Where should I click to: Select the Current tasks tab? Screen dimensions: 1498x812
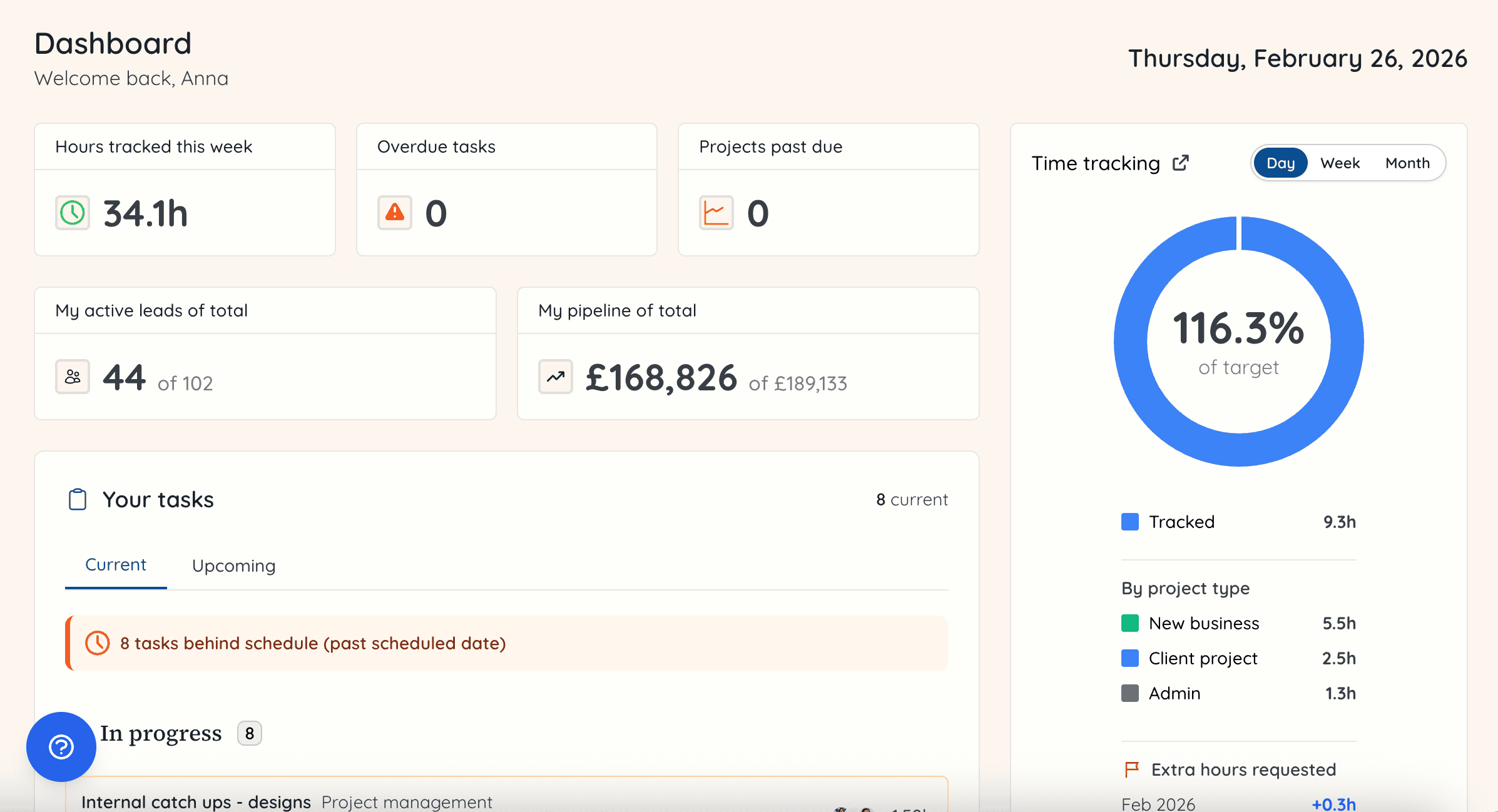[x=115, y=564]
